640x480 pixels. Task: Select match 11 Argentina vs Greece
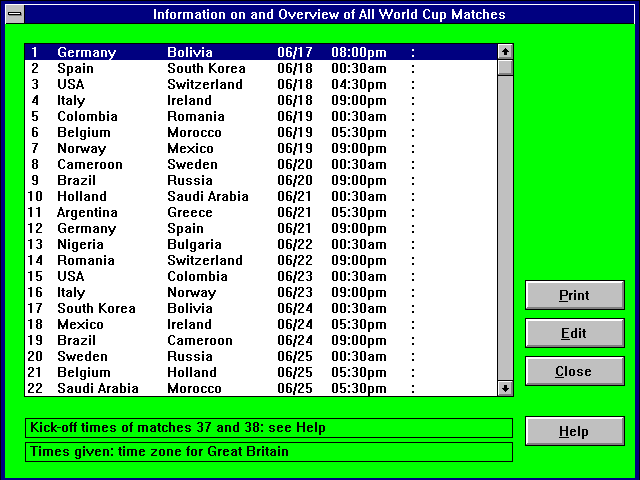261,212
